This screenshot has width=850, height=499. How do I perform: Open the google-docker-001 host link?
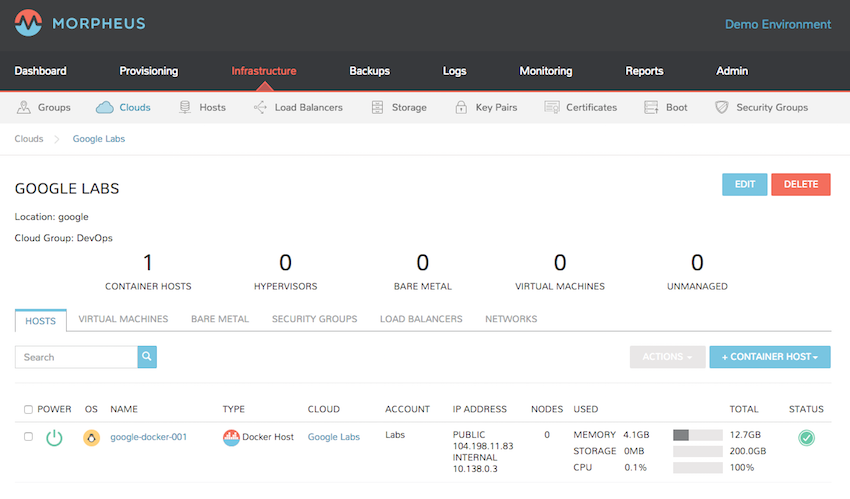(149, 437)
